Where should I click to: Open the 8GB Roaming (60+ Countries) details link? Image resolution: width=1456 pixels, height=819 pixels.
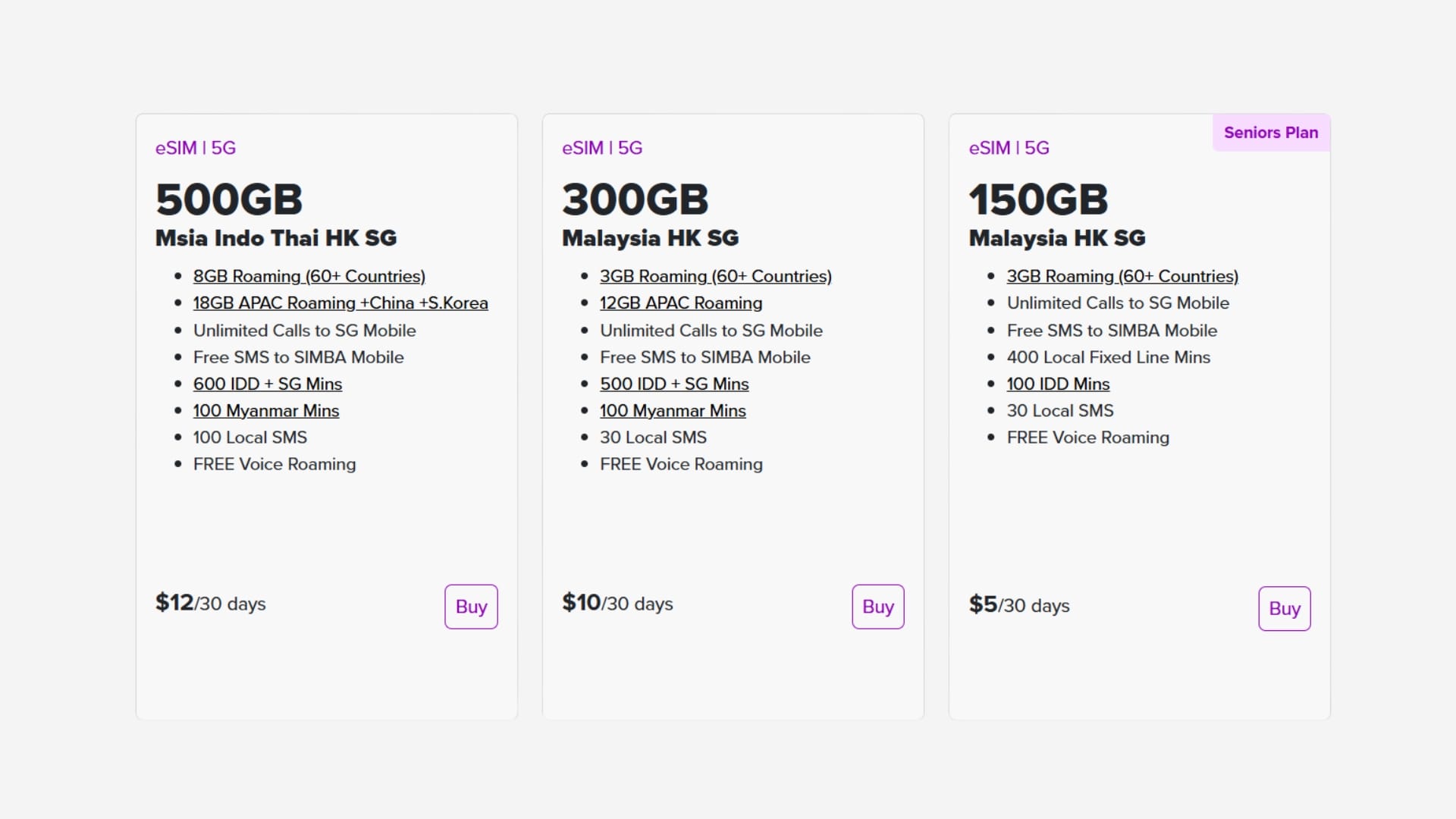309,276
